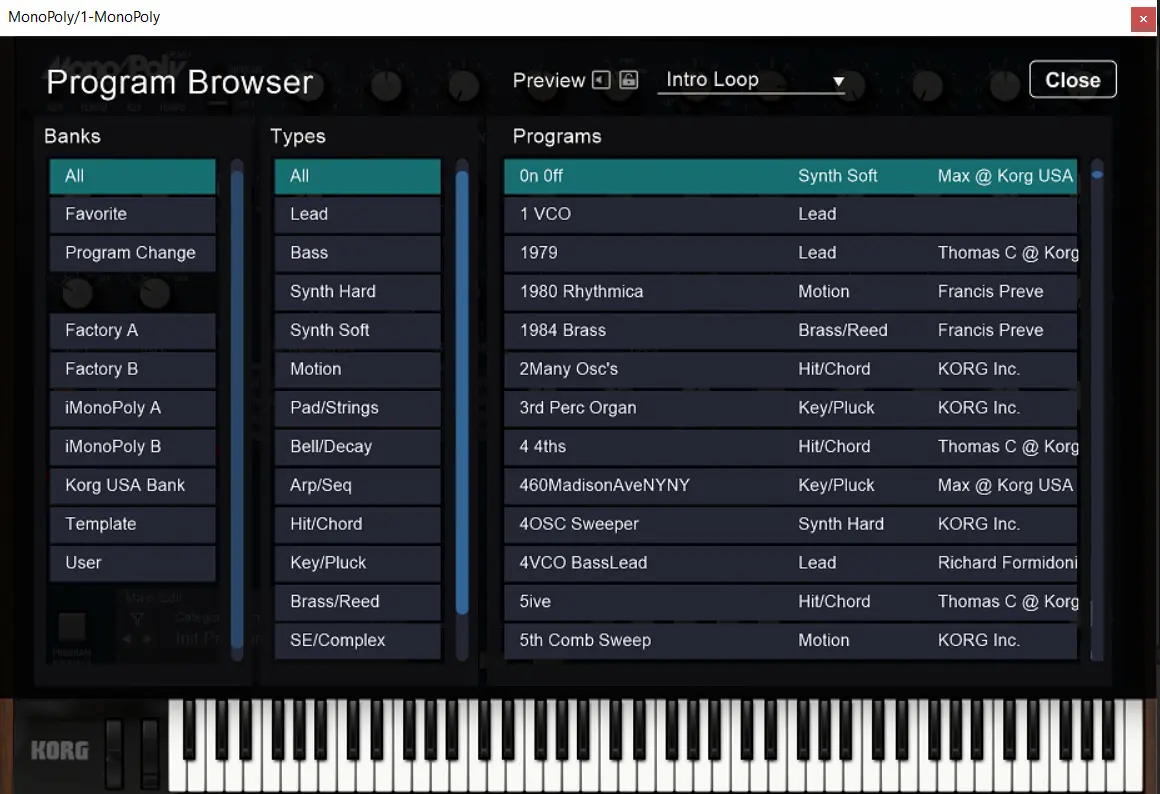
Task: Choose the Factory B bank
Action: tap(132, 369)
